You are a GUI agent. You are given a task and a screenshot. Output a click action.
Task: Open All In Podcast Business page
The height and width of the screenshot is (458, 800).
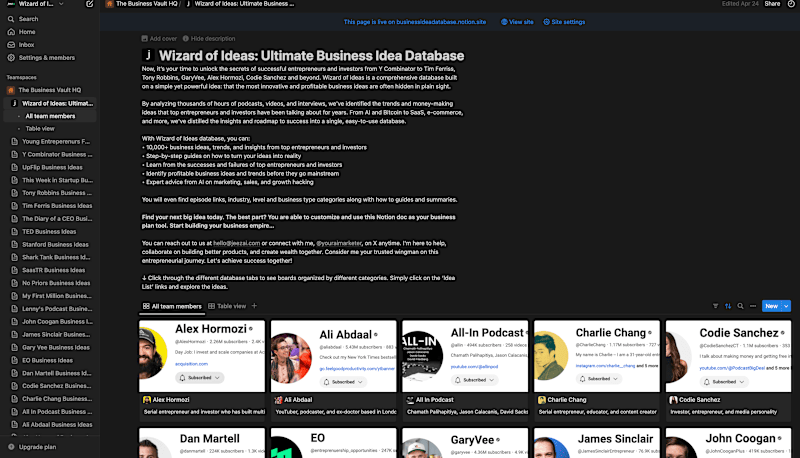pyautogui.click(x=49, y=412)
